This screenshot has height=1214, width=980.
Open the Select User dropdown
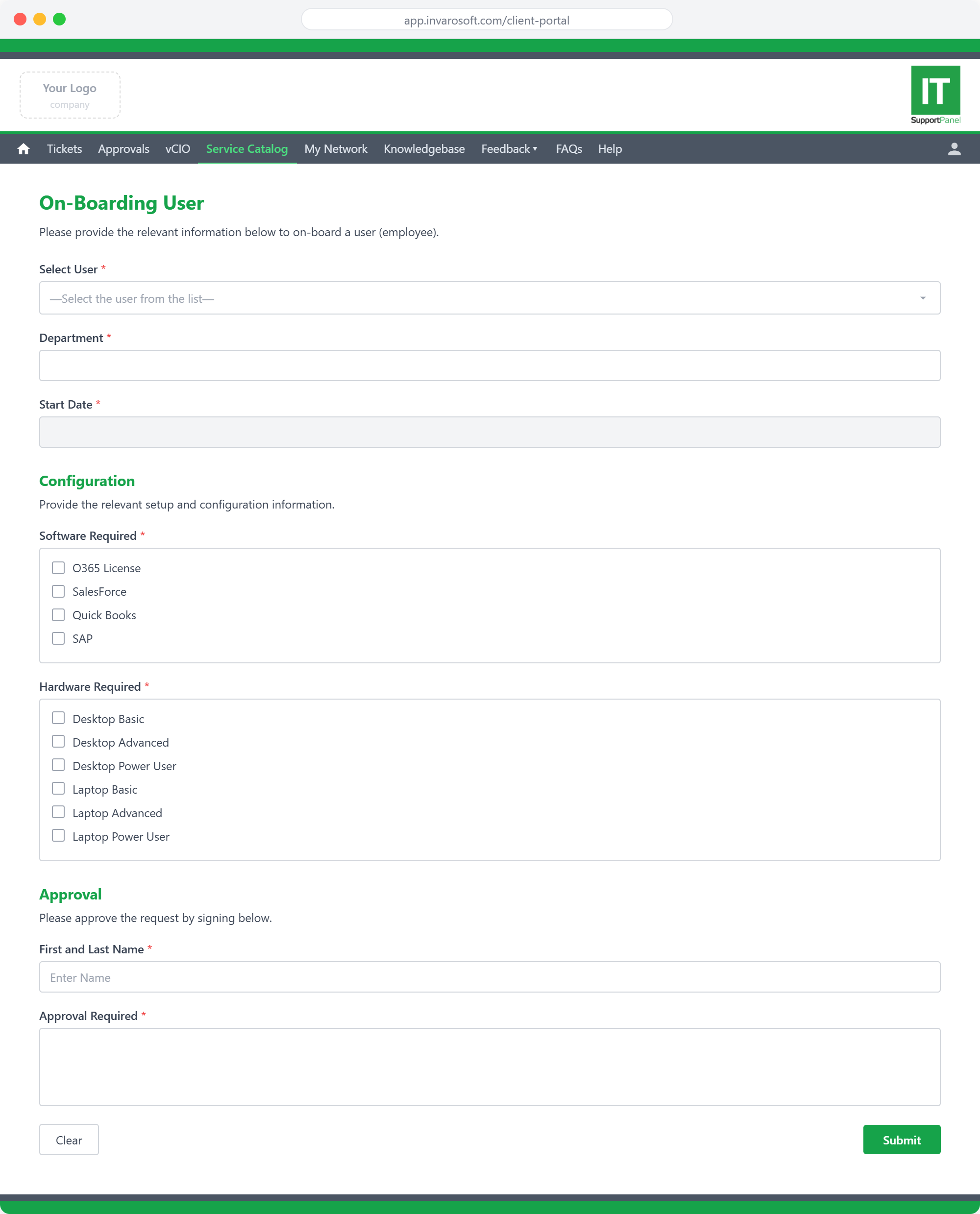pos(490,298)
